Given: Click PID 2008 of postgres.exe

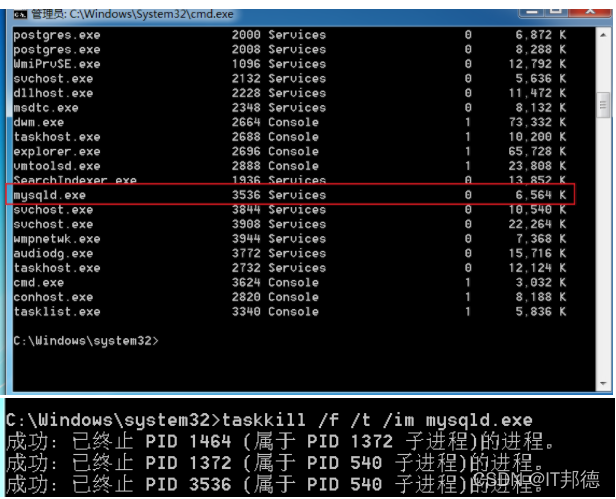Looking at the screenshot, I should (246, 49).
